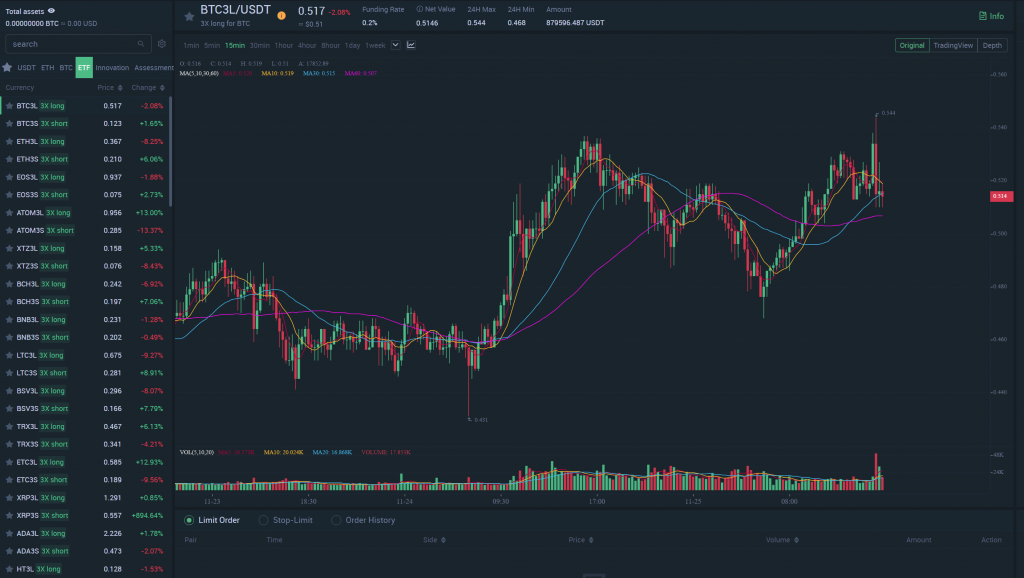
Task: Select the Limit Order radio button
Action: tap(189, 520)
